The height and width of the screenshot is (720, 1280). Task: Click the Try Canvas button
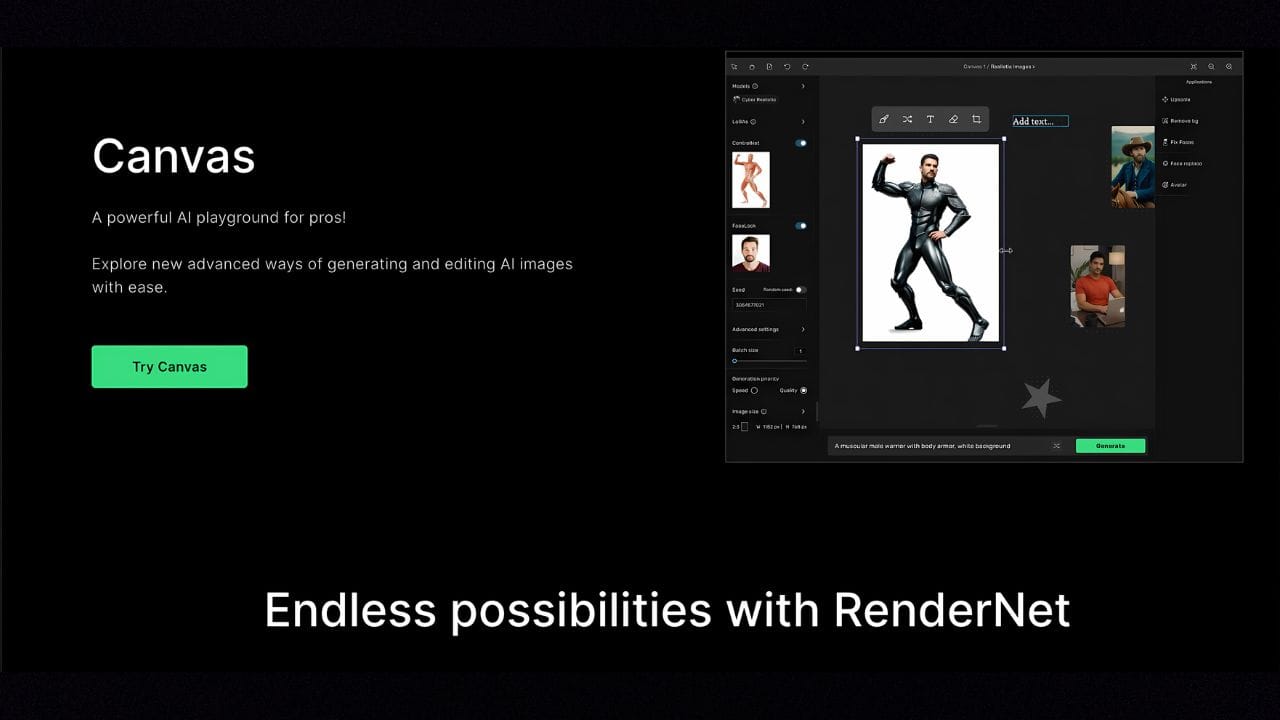pos(169,366)
